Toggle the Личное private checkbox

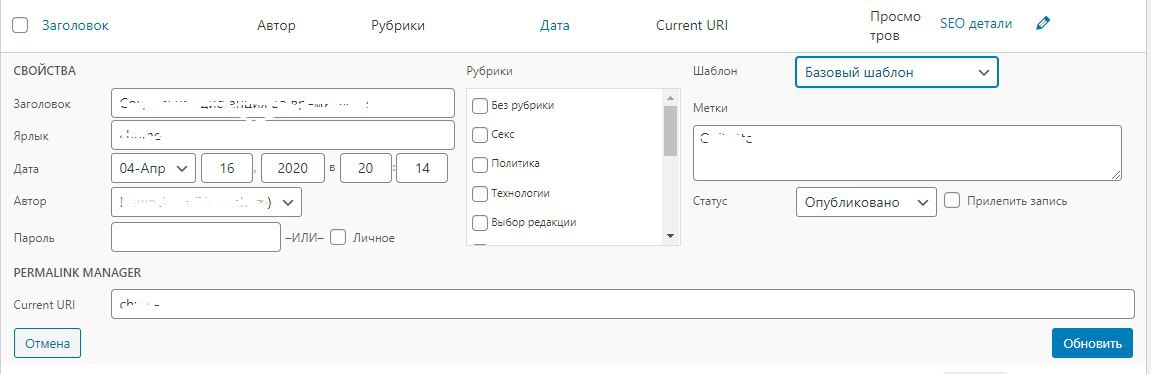pyautogui.click(x=338, y=237)
